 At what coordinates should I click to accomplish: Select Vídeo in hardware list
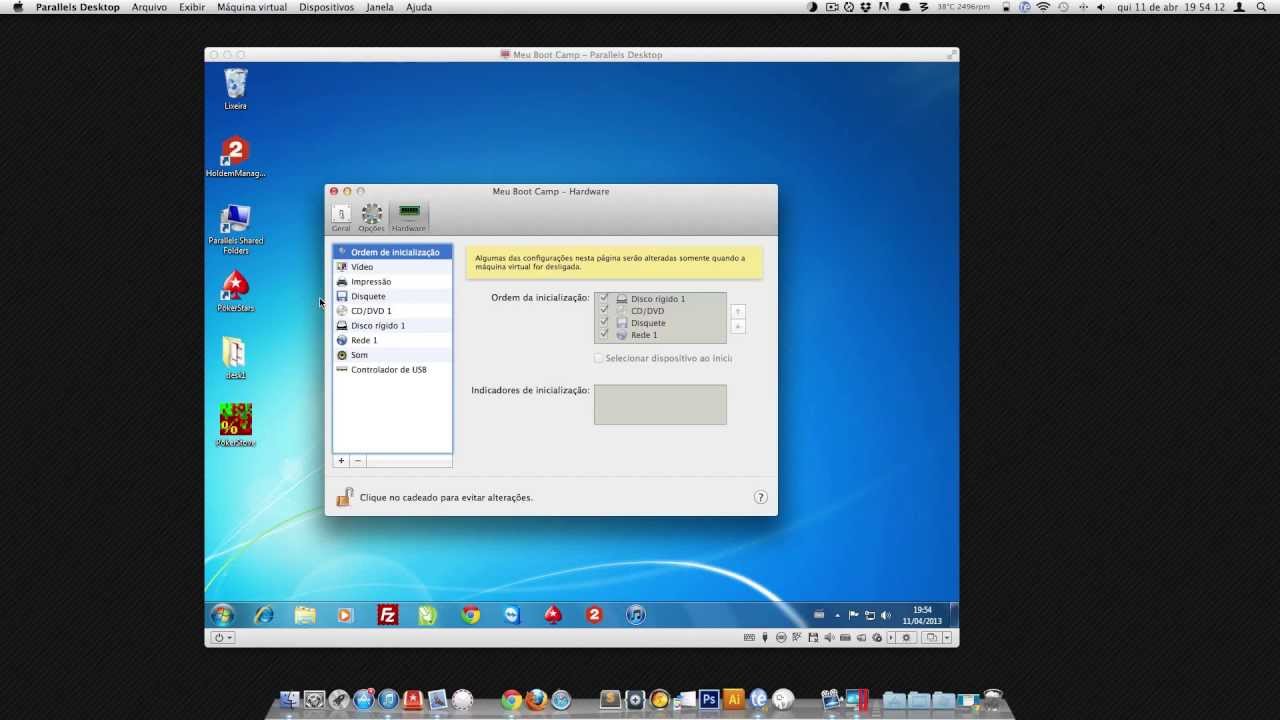392,267
